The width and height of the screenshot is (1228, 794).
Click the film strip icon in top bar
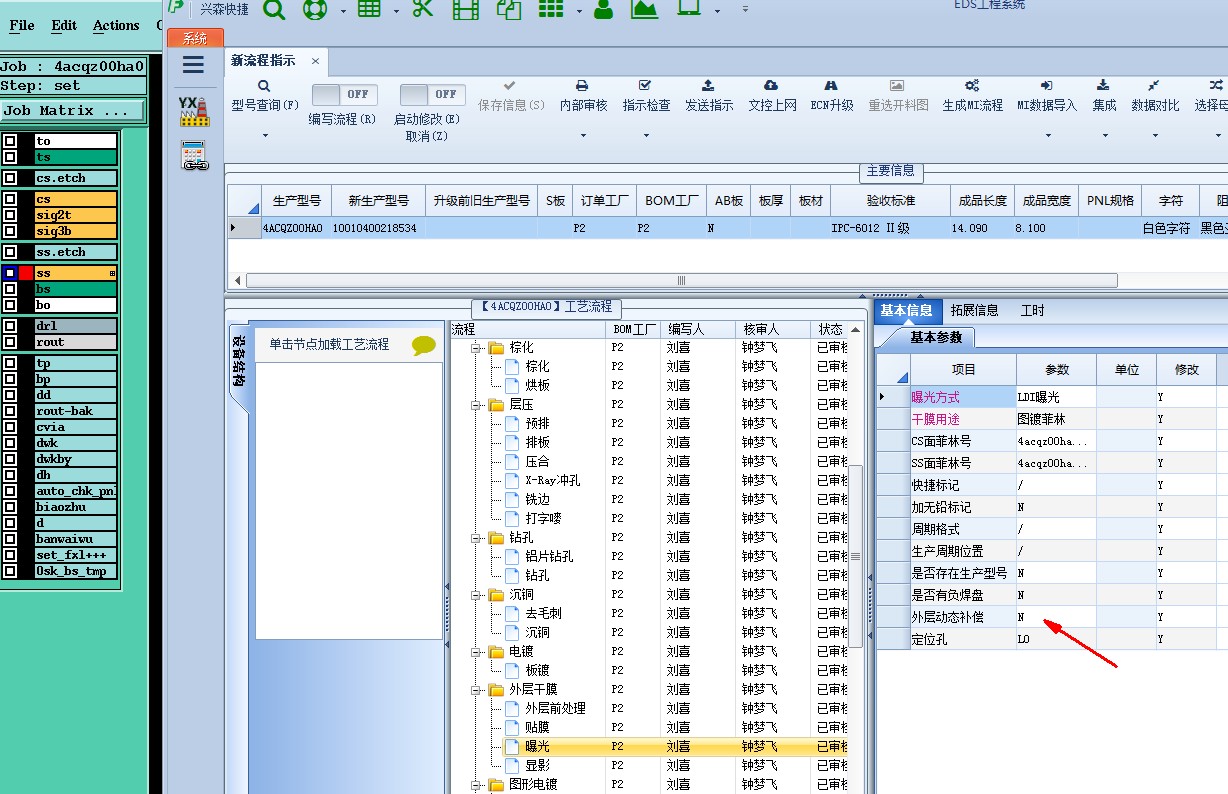(x=465, y=9)
